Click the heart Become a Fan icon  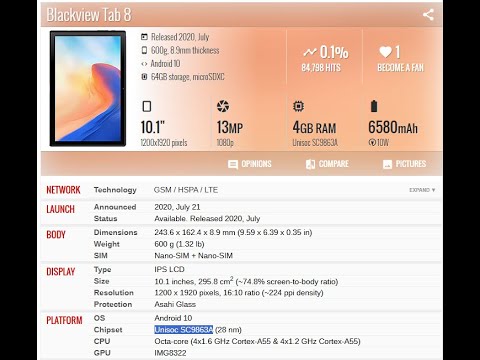[385, 52]
